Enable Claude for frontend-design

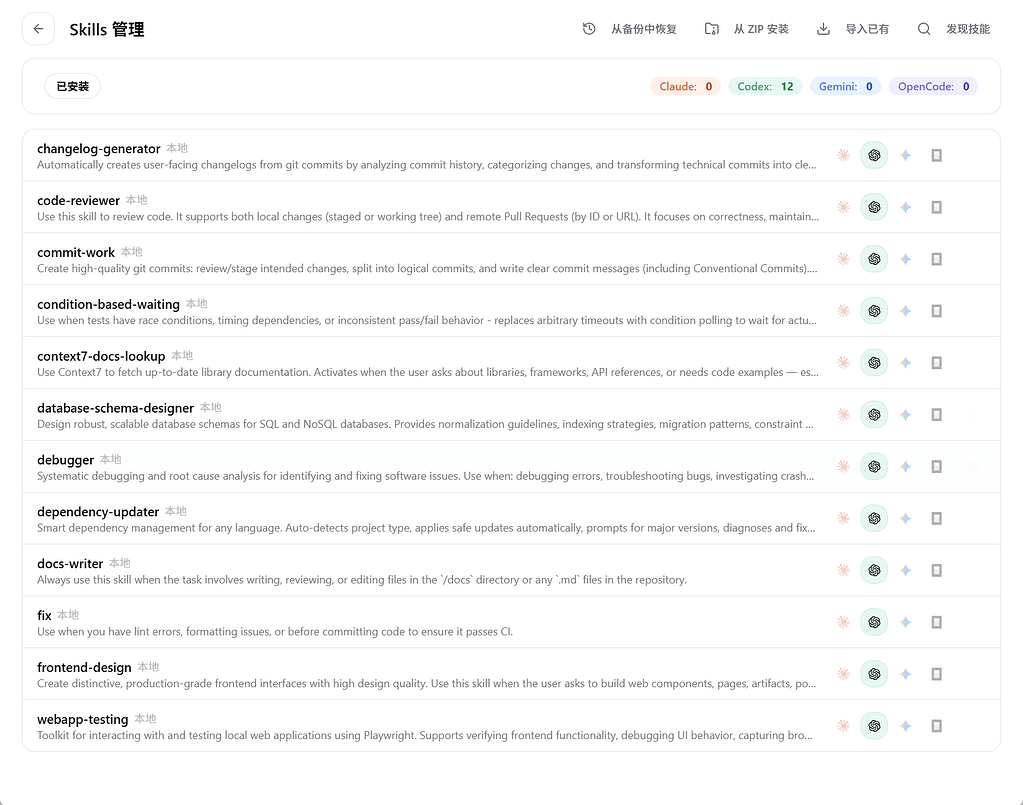coord(844,674)
